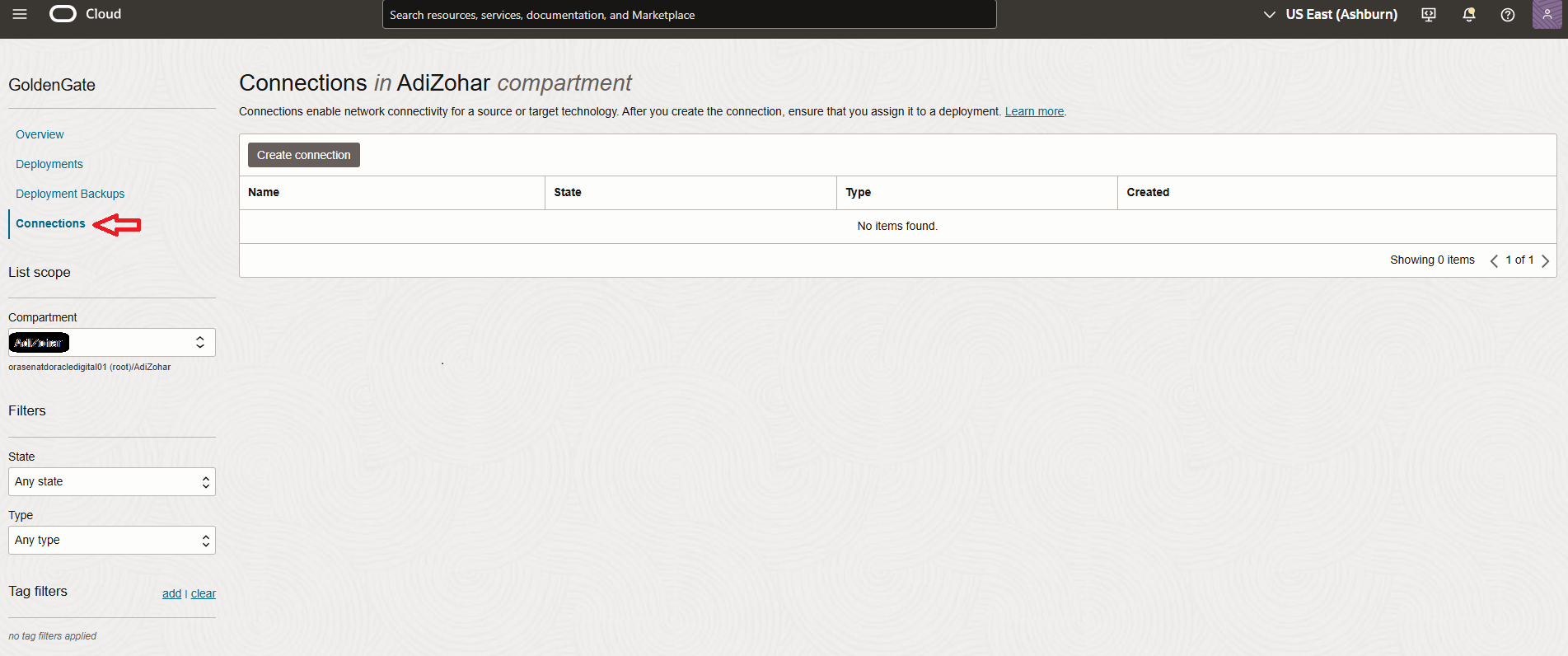
Task: Focus the search resources input field
Action: pyautogui.click(x=690, y=15)
